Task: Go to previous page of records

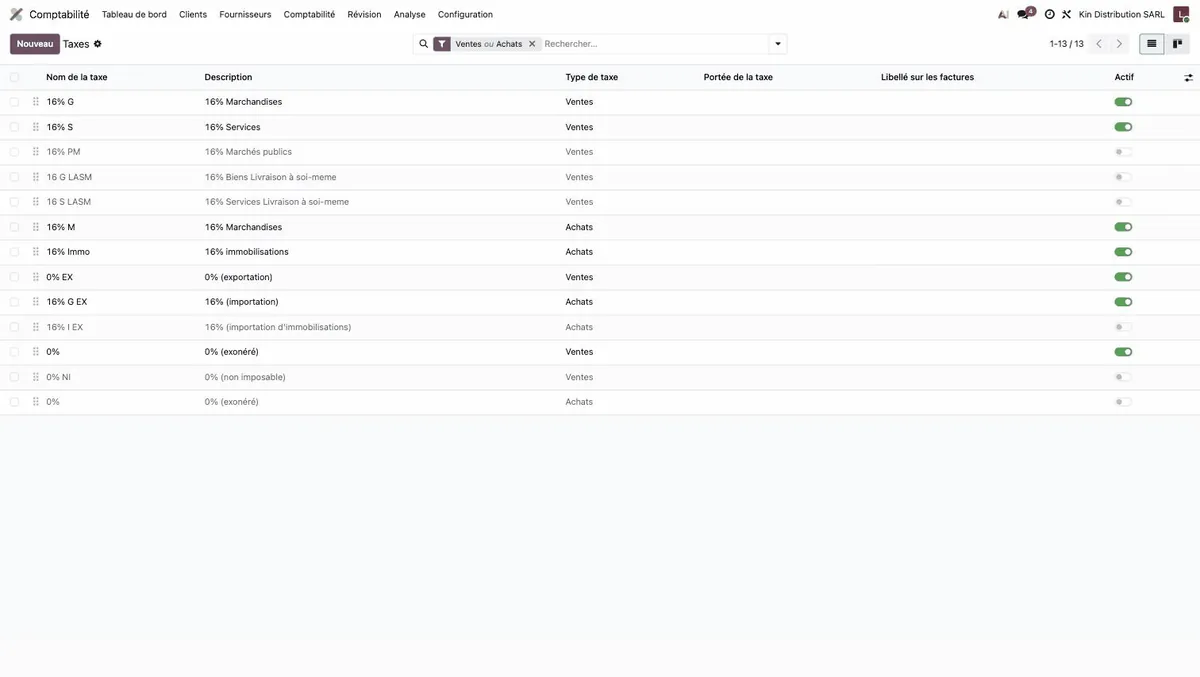Action: (x=1098, y=44)
